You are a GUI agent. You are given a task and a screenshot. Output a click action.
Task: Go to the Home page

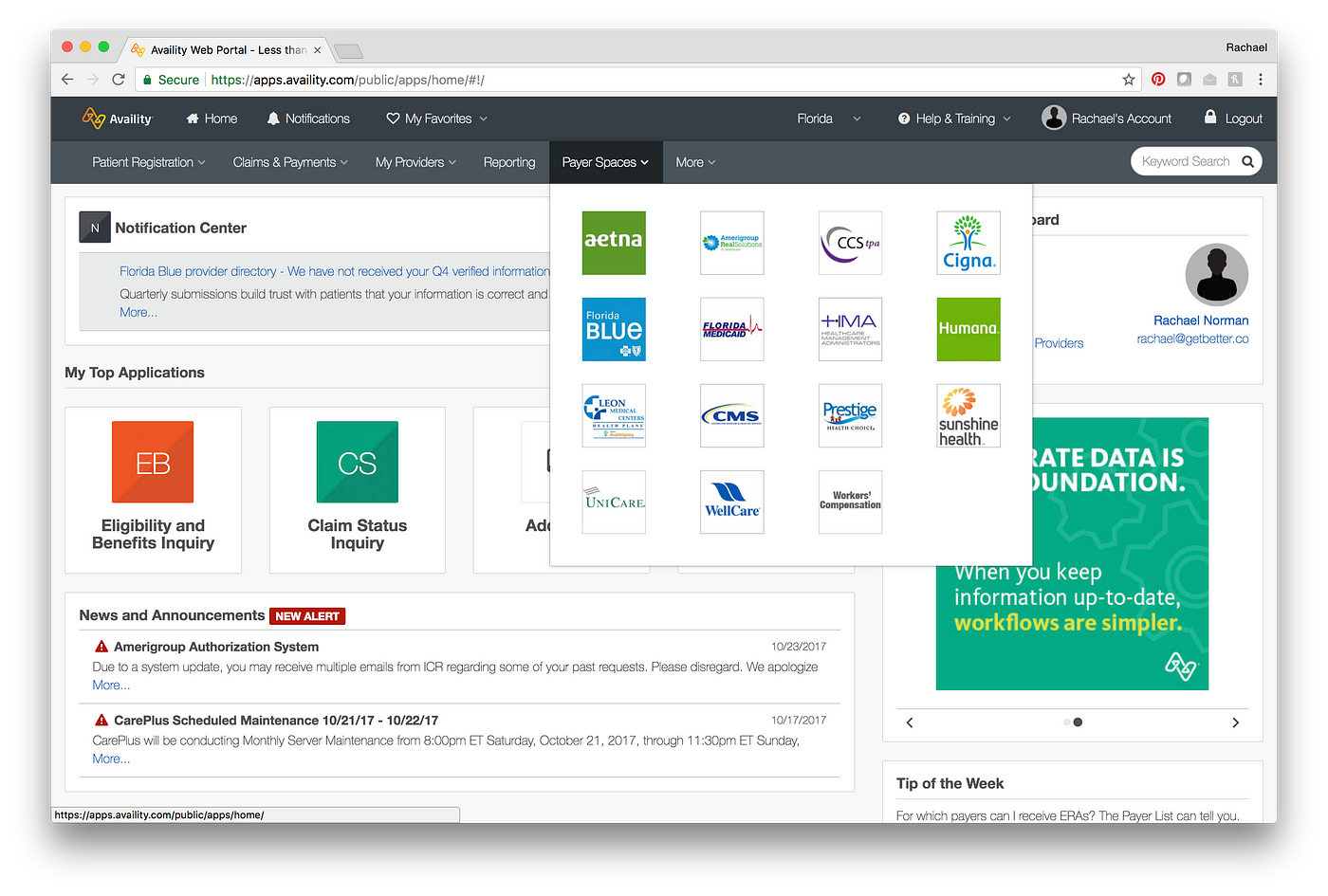click(212, 119)
